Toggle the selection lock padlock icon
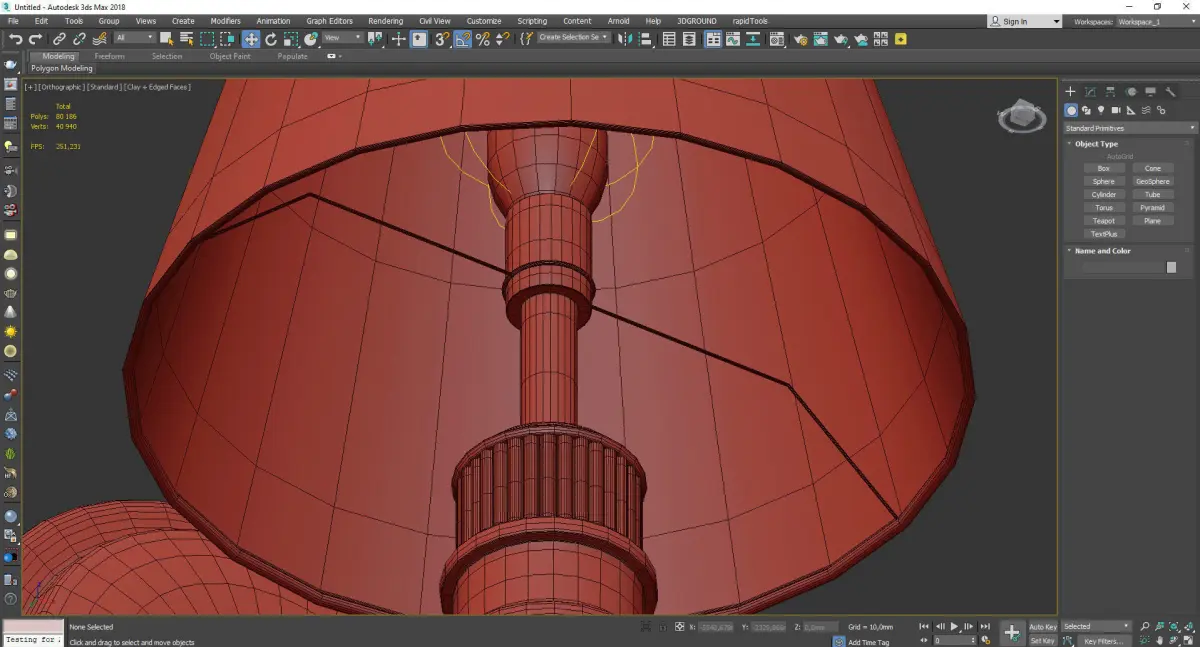Image resolution: width=1200 pixels, height=647 pixels. 663,627
